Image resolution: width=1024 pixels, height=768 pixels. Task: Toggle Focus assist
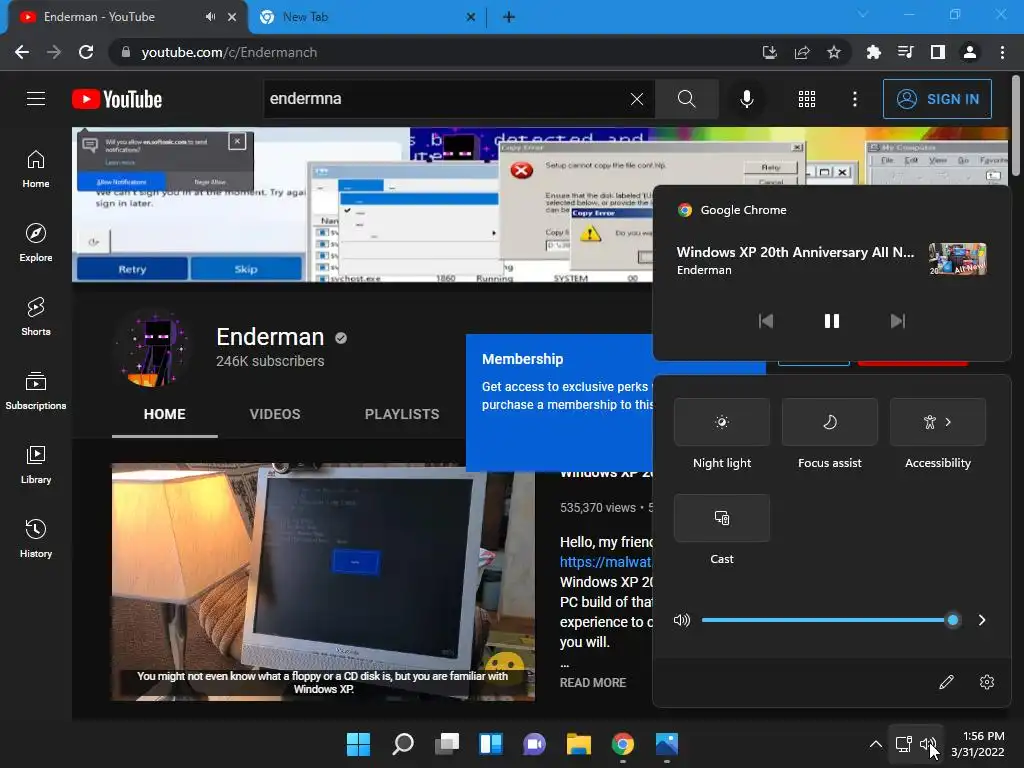[x=829, y=422]
